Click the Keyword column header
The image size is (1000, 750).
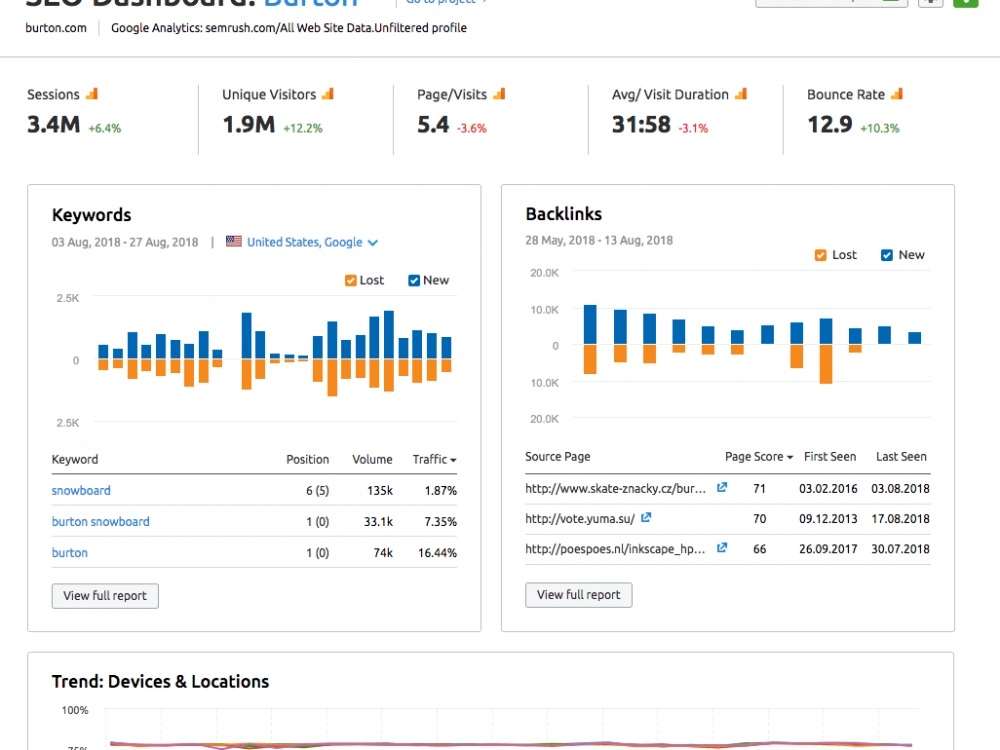(75, 459)
